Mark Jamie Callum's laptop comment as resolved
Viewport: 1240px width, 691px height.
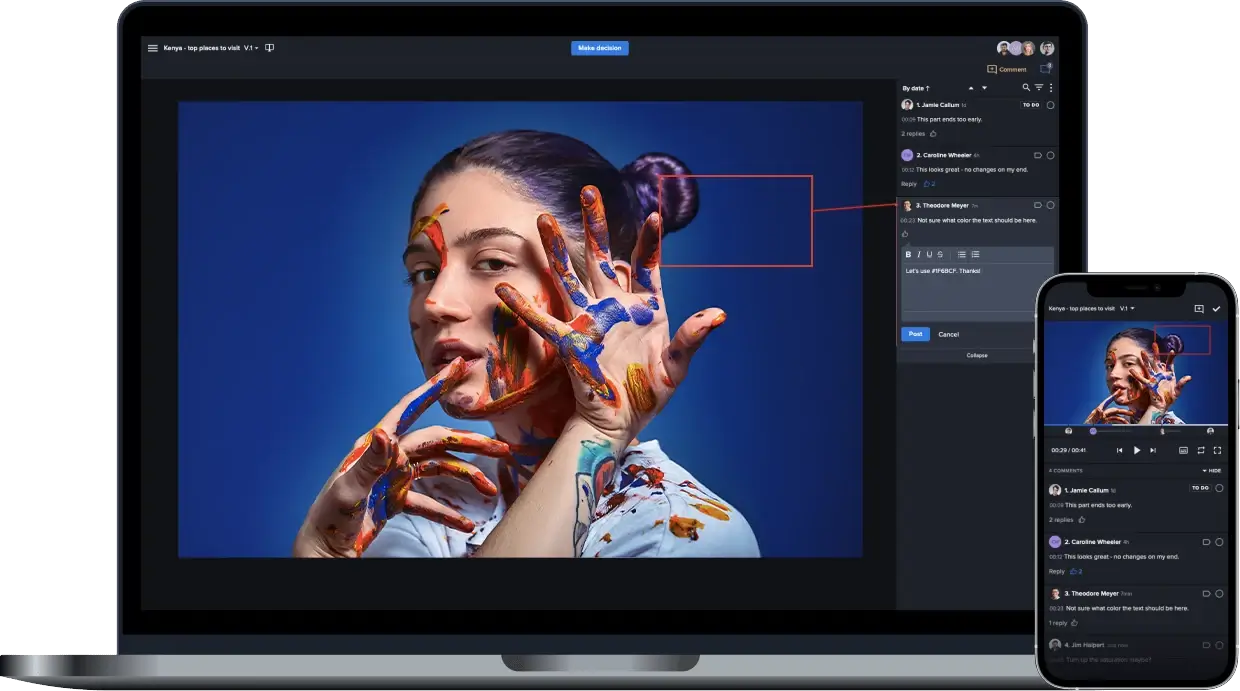point(1050,105)
